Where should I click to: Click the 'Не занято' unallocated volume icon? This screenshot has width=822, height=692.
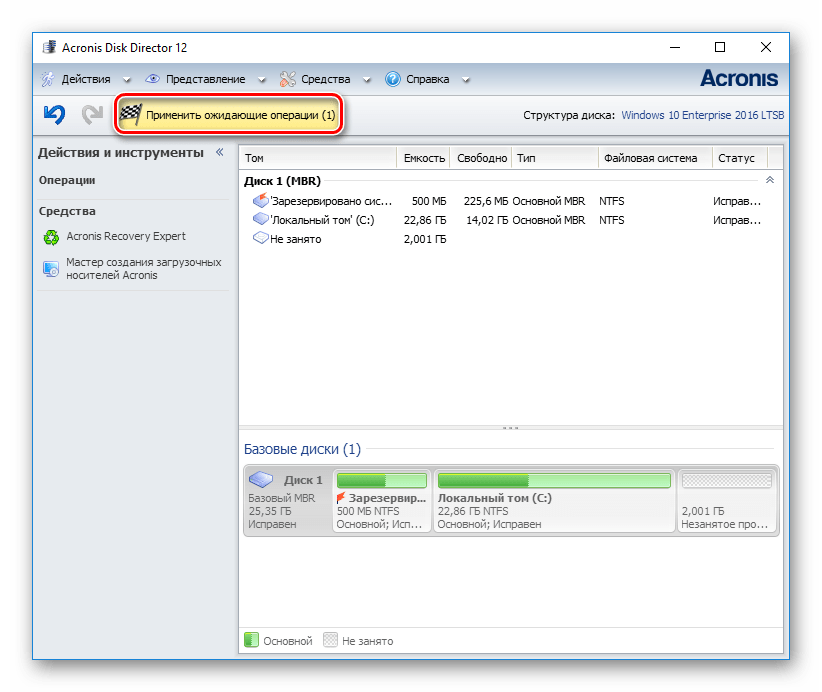(x=260, y=239)
